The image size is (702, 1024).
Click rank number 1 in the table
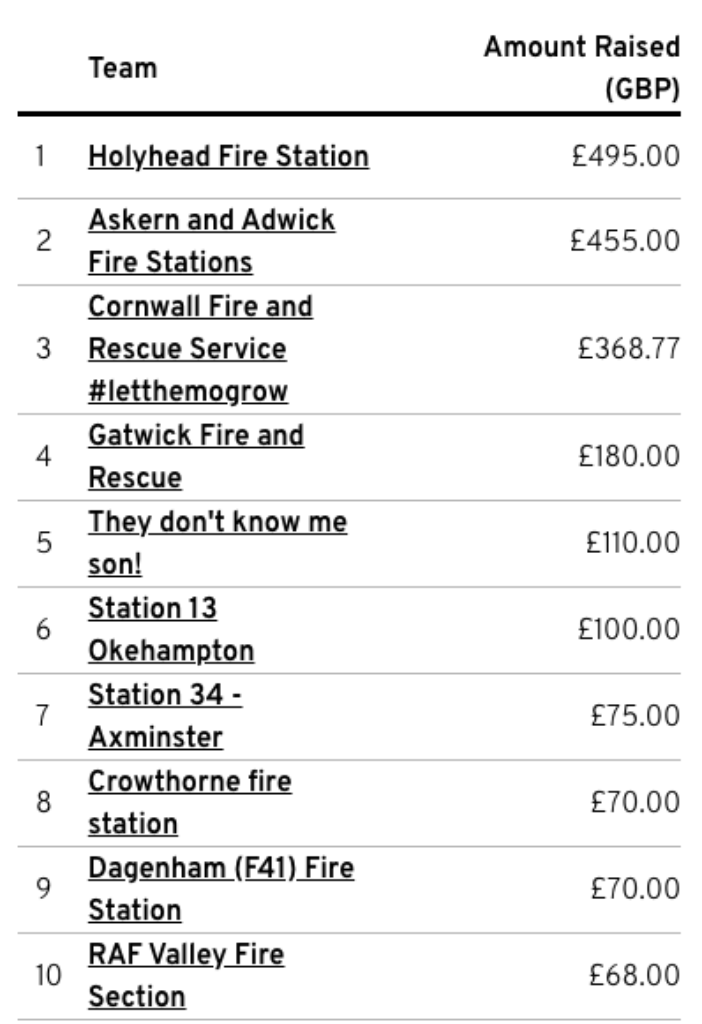pos(40,157)
